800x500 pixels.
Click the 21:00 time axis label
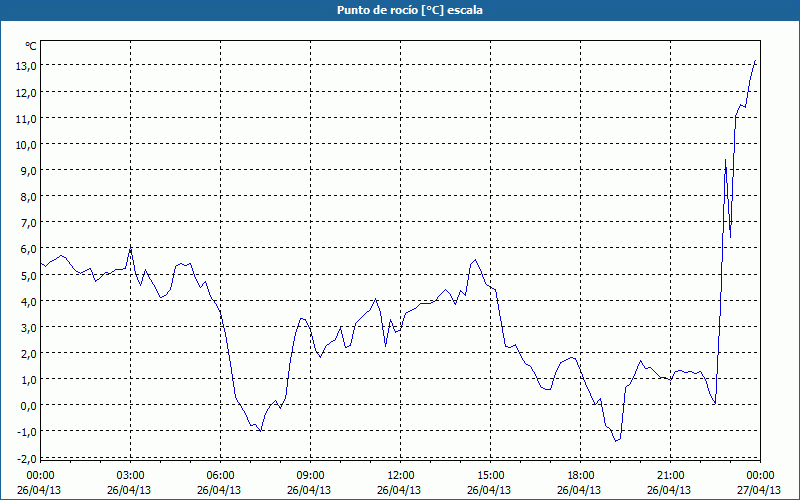pos(670,476)
